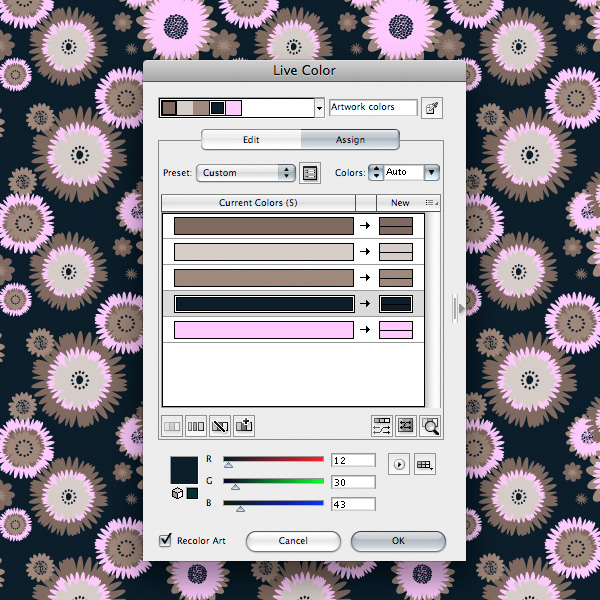
Task: Click the navy new color swatch
Action: pos(396,304)
